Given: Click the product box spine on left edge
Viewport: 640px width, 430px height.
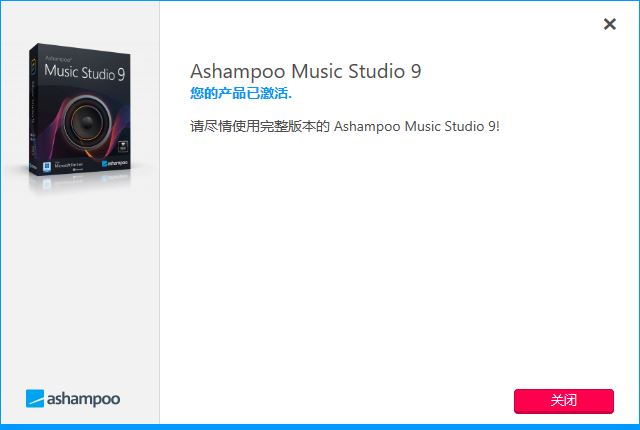Looking at the screenshot, I should click(33, 110).
